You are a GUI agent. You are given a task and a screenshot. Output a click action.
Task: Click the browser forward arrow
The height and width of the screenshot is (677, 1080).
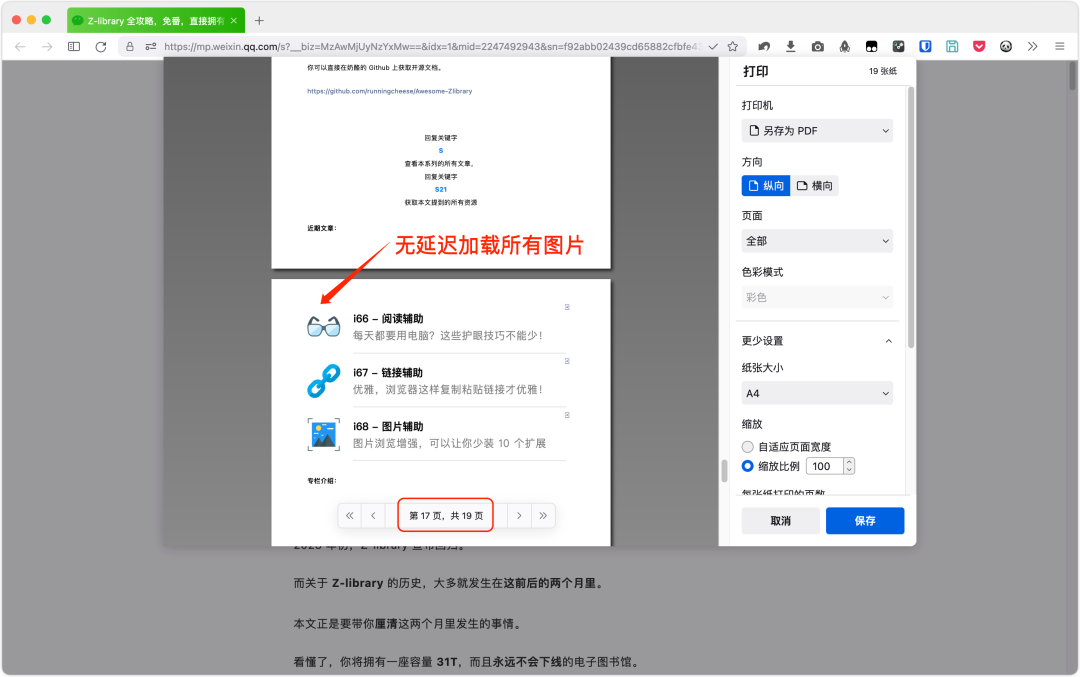(x=47, y=47)
